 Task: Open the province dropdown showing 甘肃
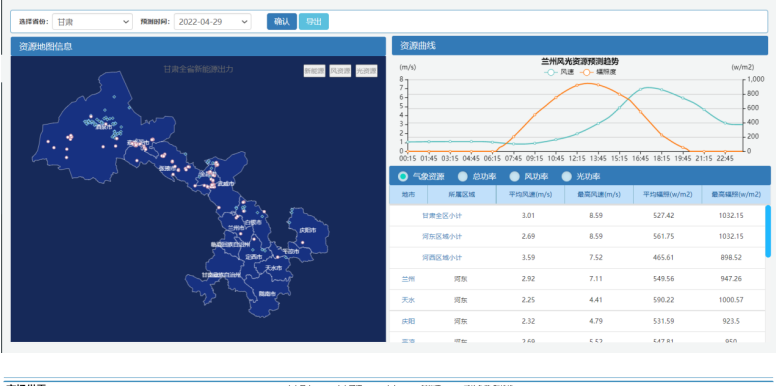coord(93,22)
